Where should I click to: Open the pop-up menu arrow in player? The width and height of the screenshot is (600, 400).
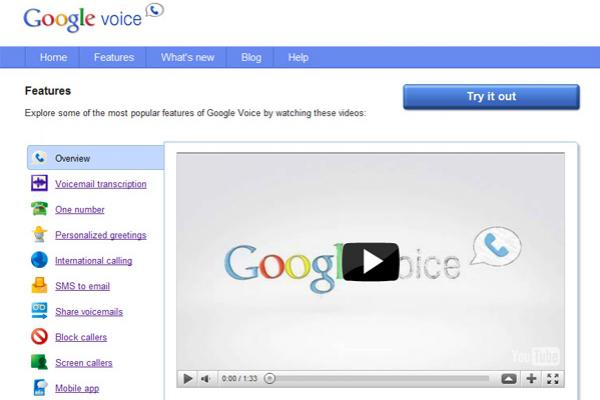tap(509, 379)
